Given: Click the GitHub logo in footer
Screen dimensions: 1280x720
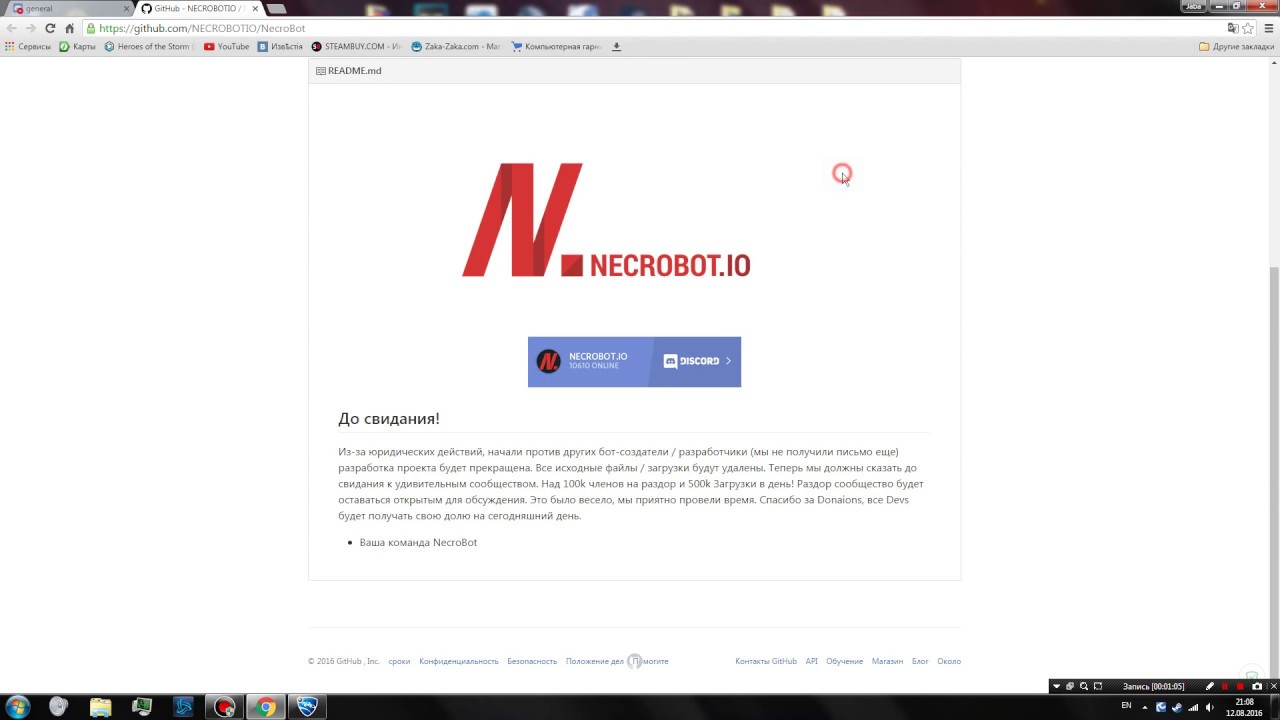Looking at the screenshot, I should pos(634,661).
